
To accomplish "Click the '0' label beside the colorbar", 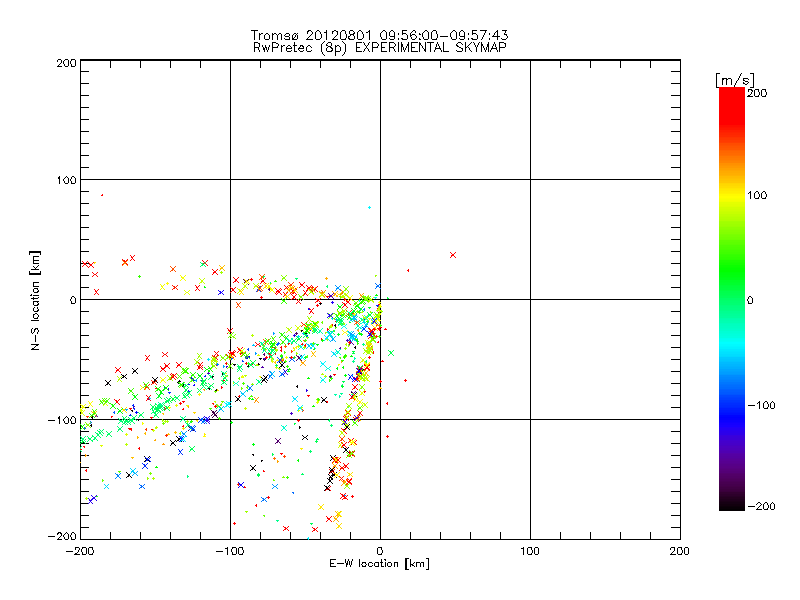I will tap(750, 300).
